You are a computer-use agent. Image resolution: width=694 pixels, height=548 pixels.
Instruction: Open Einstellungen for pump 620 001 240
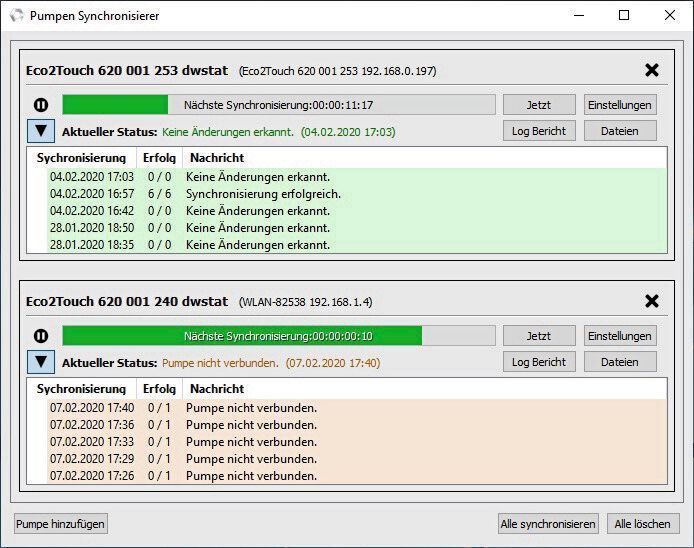[620, 336]
